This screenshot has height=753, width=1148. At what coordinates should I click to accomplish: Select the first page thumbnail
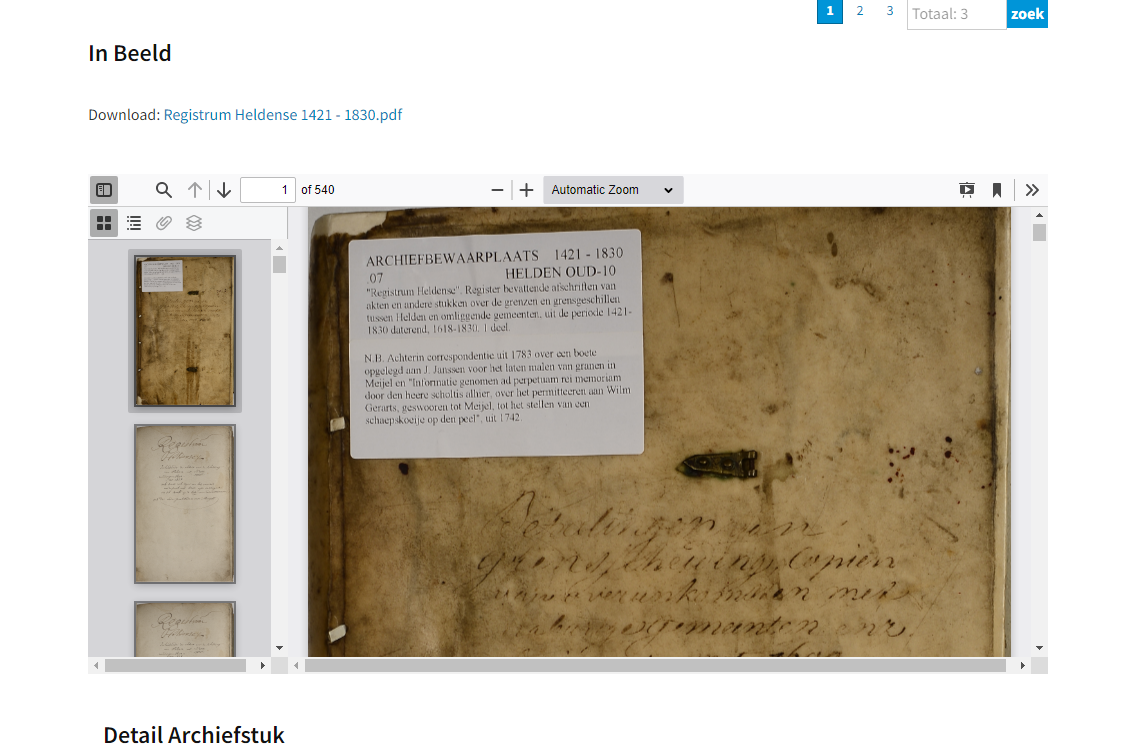pos(184,330)
